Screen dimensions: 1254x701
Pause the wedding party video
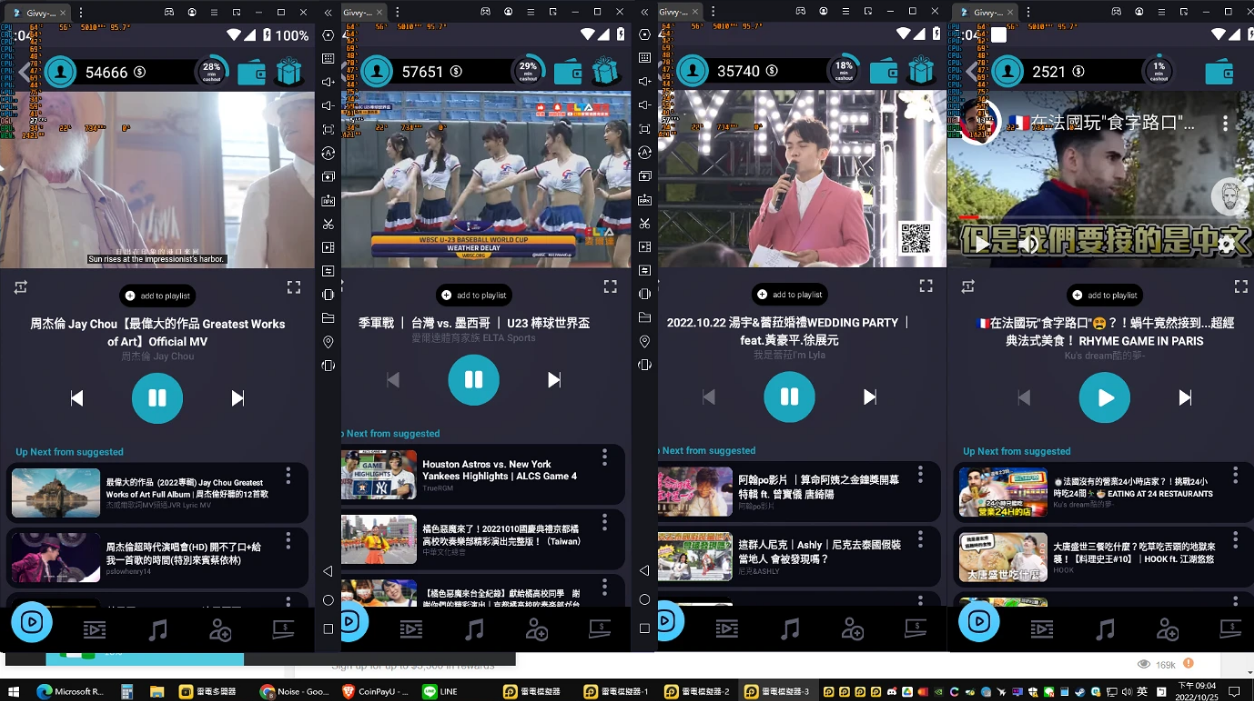tap(790, 397)
